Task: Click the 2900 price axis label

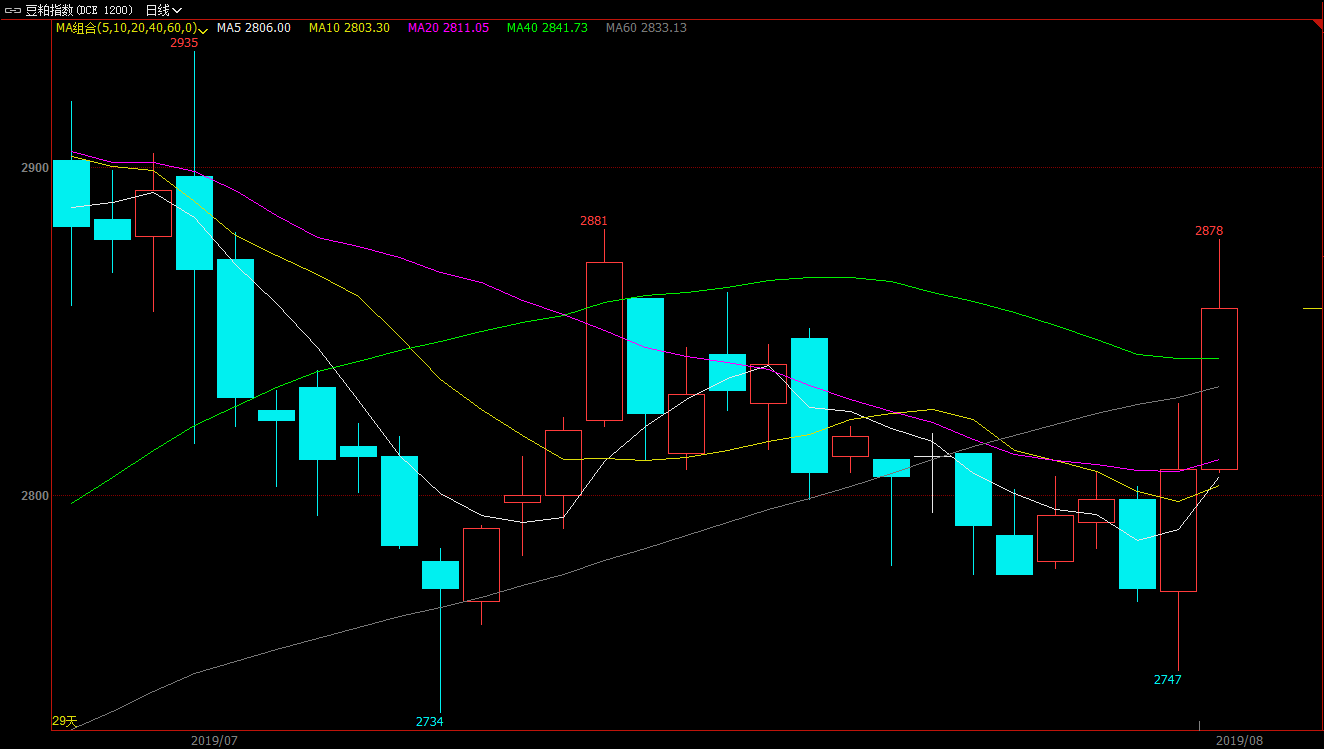Action: [x=35, y=167]
